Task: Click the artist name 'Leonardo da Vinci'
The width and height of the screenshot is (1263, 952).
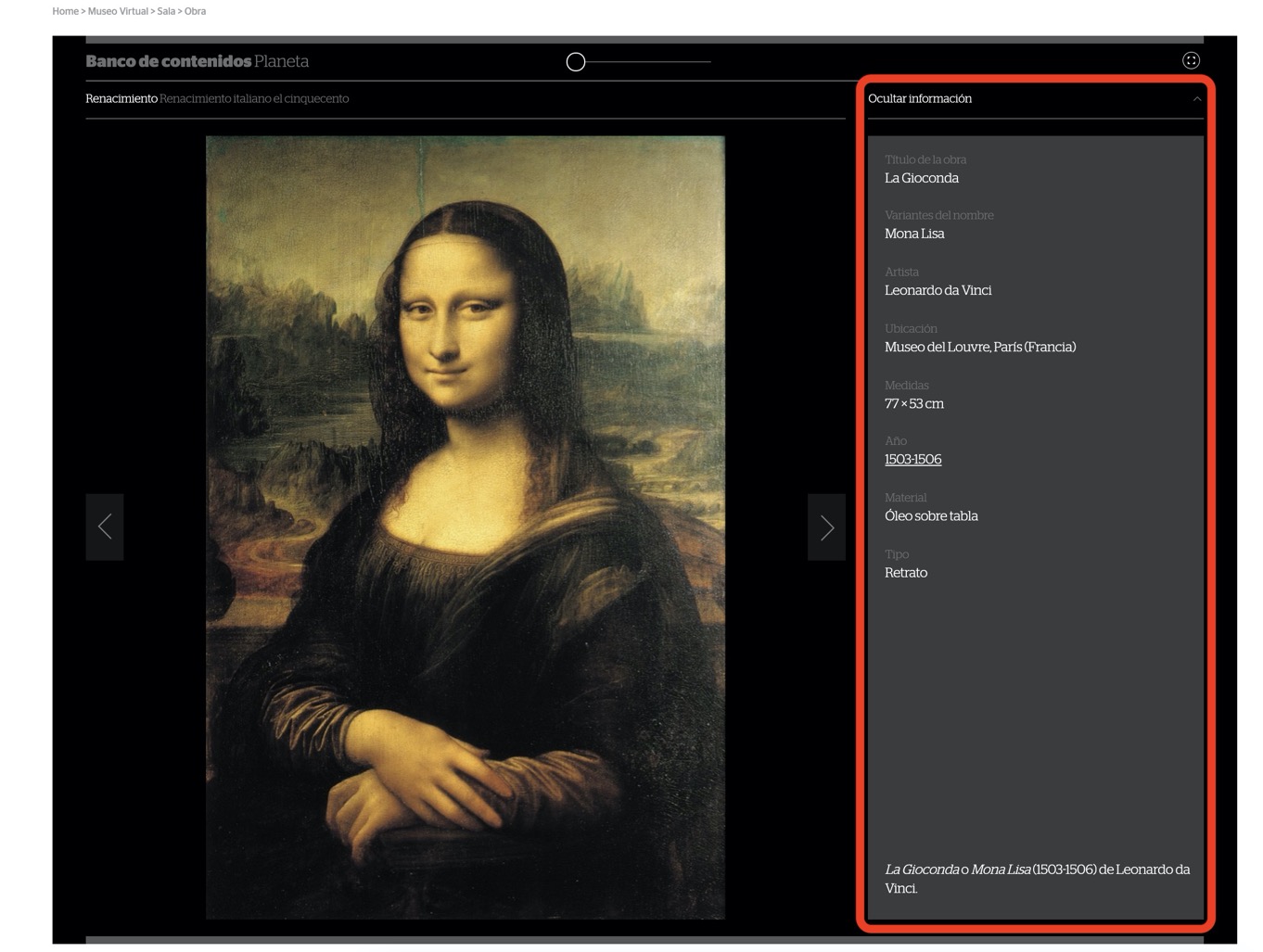Action: tap(938, 290)
